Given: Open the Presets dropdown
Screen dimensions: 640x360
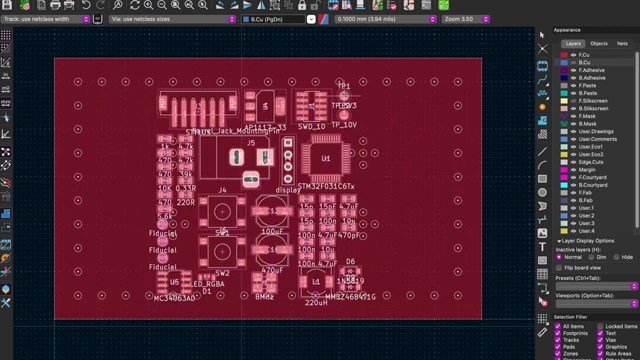Looking at the screenshot, I should 596,286.
